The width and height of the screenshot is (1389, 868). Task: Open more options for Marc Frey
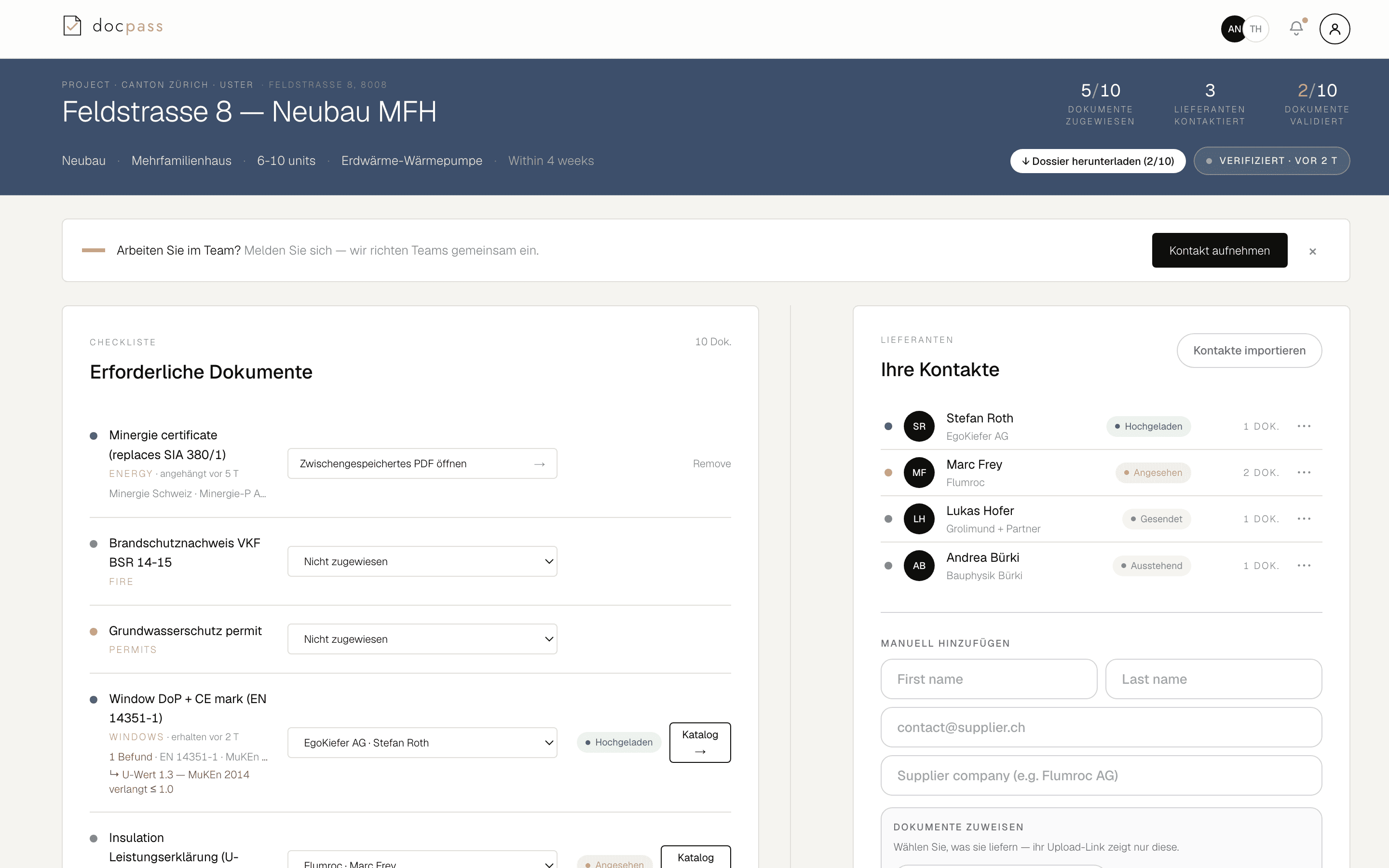click(1304, 473)
